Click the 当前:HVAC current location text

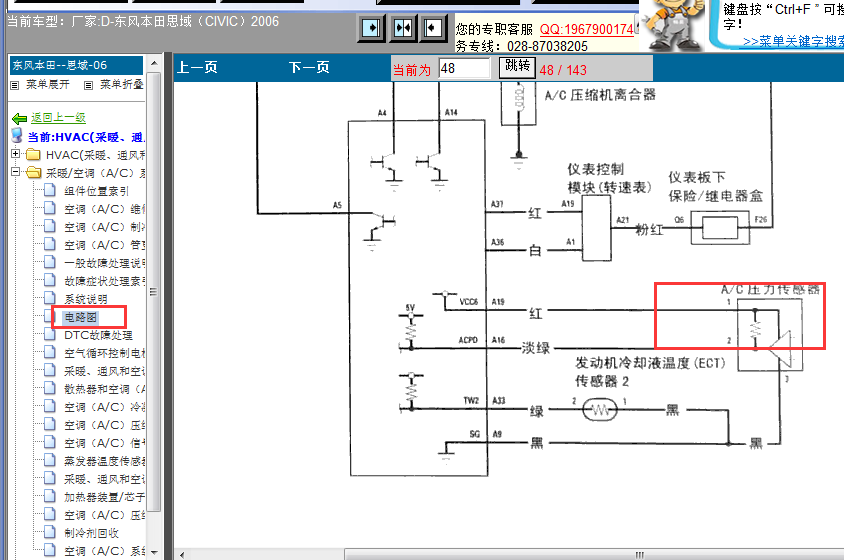[86, 137]
